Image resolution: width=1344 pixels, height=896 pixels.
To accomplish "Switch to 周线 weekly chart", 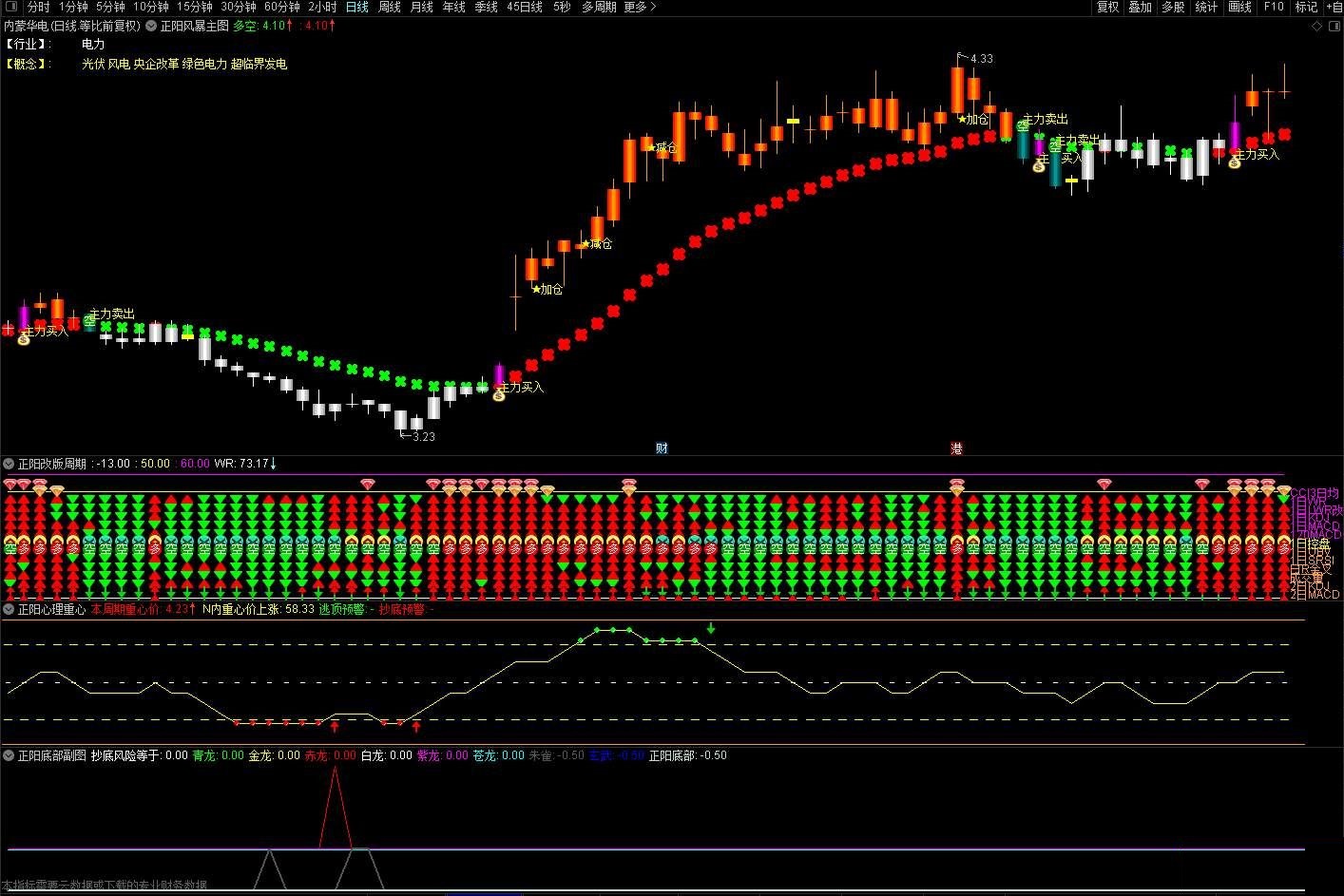I will (x=390, y=7).
